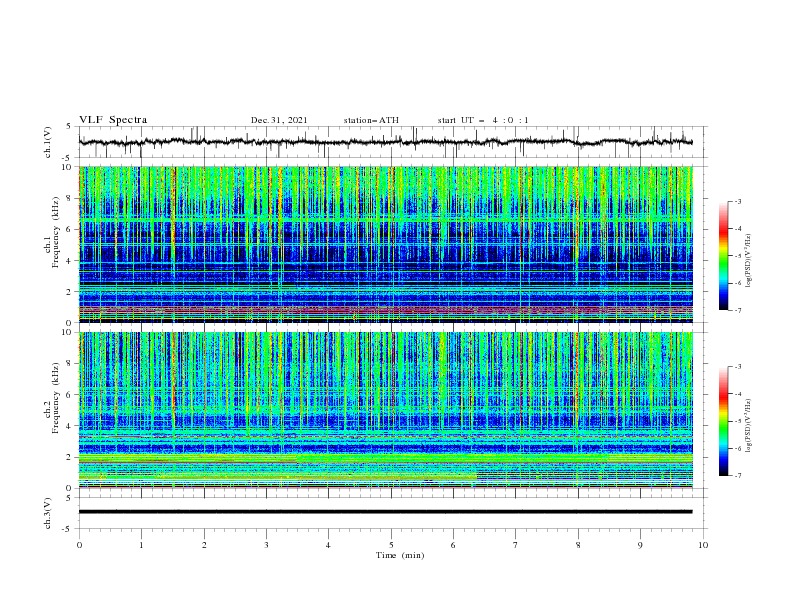The image size is (792, 612).
Task: Click the "10" tick on the time axis
Action: [x=703, y=545]
